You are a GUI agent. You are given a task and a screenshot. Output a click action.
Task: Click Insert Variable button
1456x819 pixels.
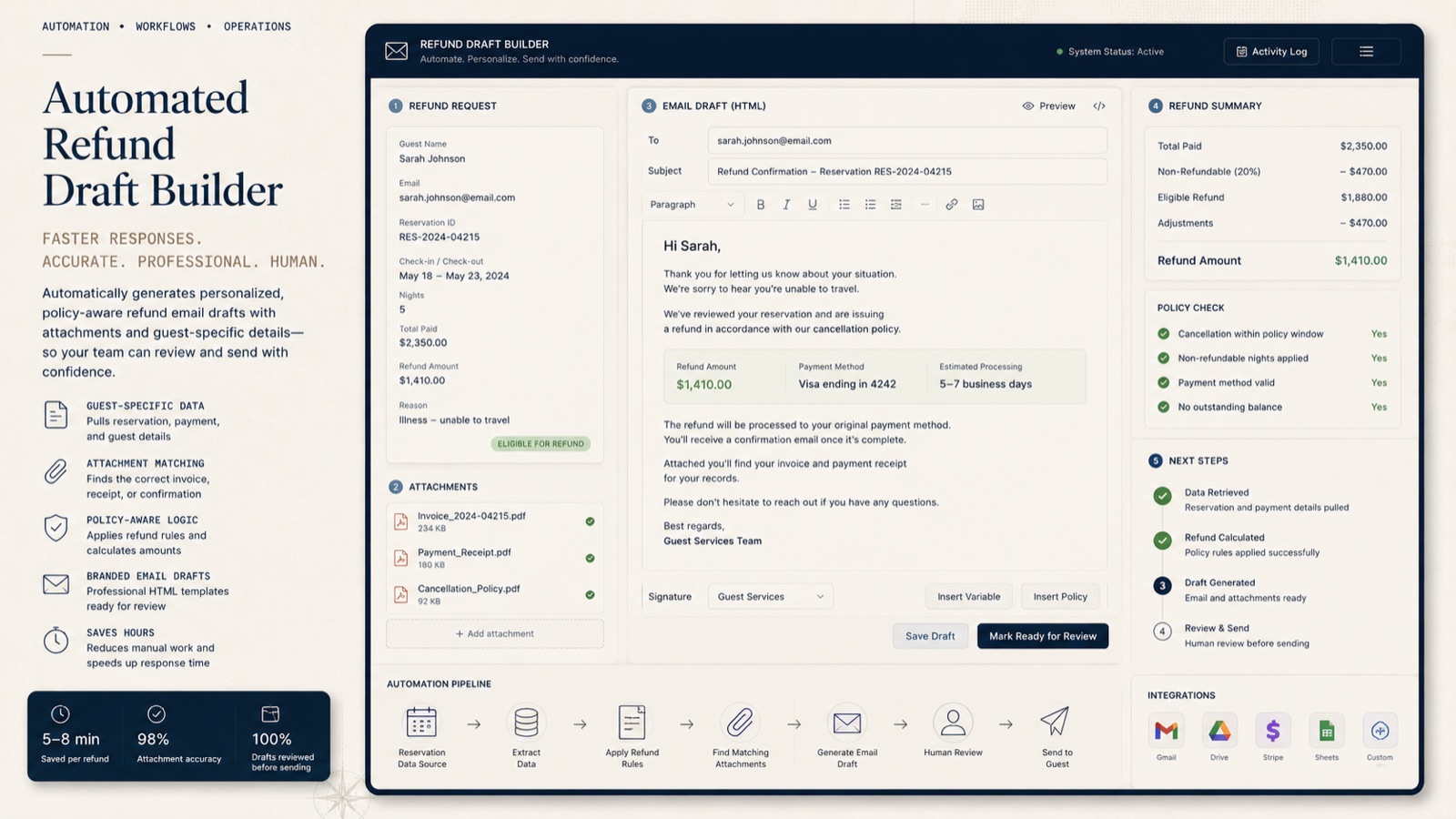[x=968, y=597]
